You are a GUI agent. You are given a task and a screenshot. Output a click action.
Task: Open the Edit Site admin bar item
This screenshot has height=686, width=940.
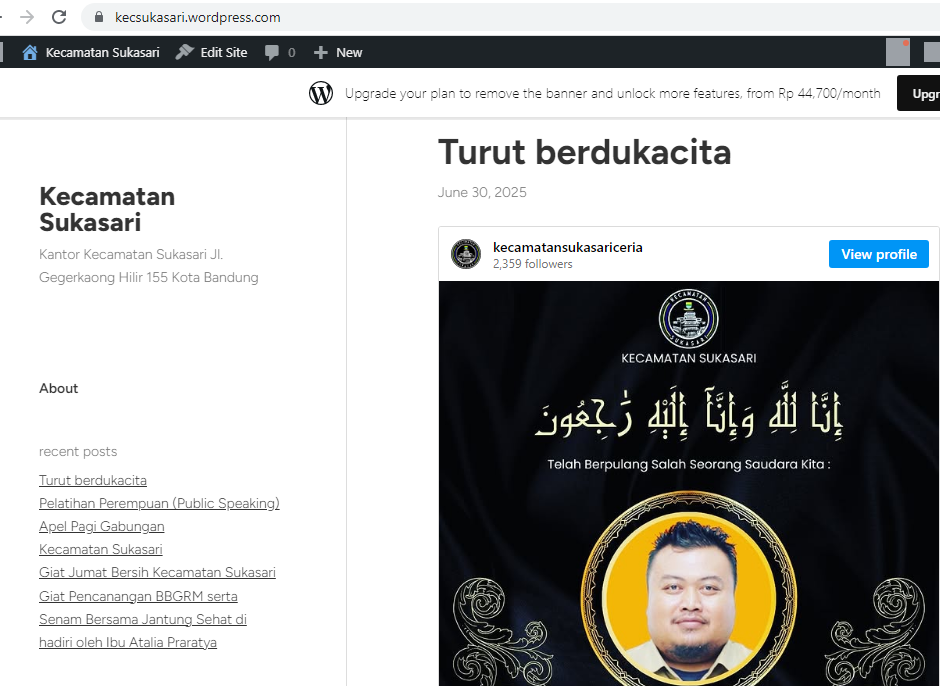tap(212, 52)
